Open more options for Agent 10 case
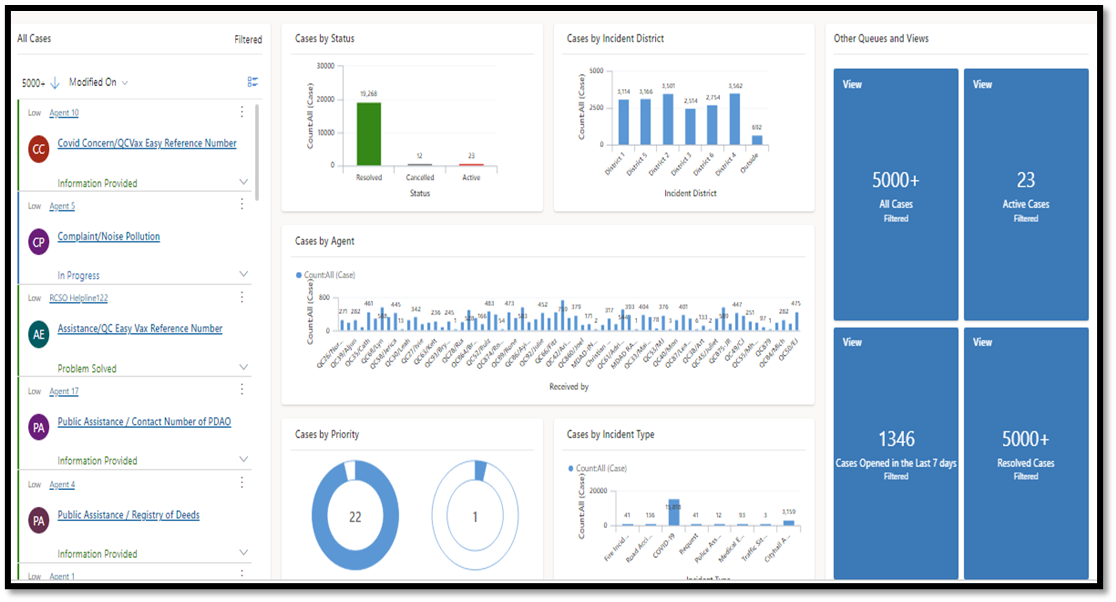The image size is (1116, 602). (242, 112)
